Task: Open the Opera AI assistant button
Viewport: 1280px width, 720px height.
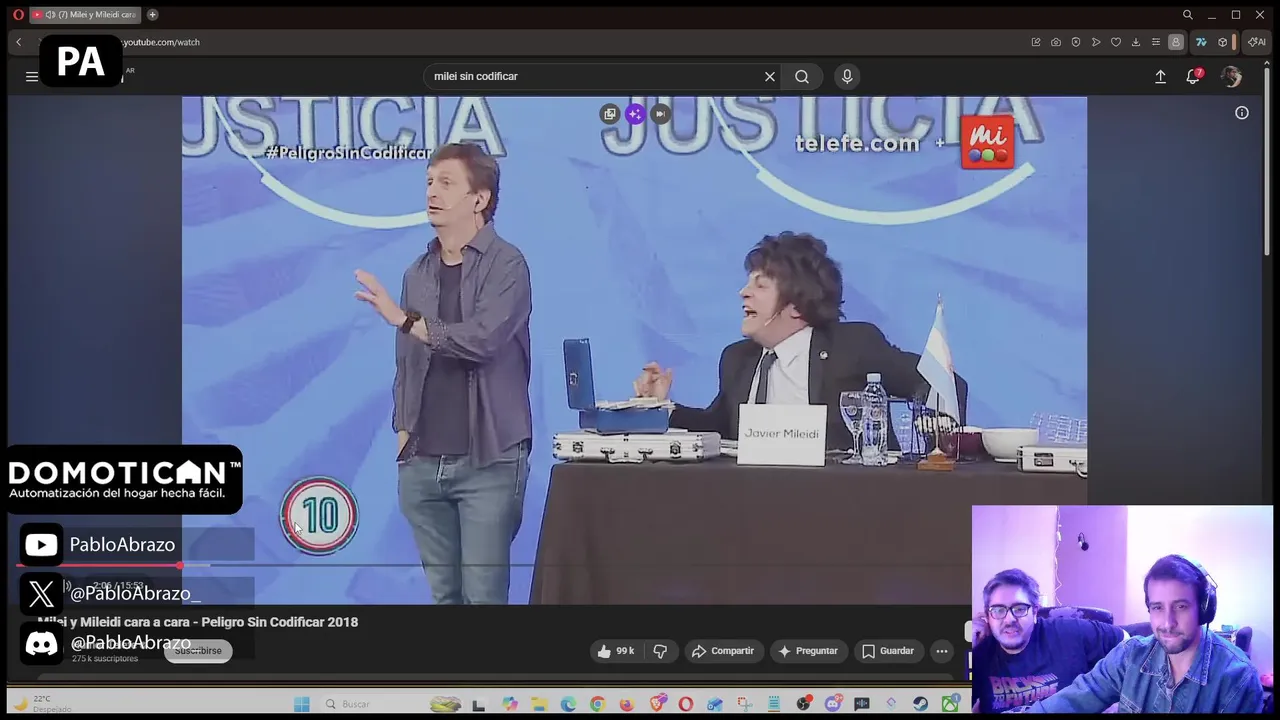Action: [1257, 42]
